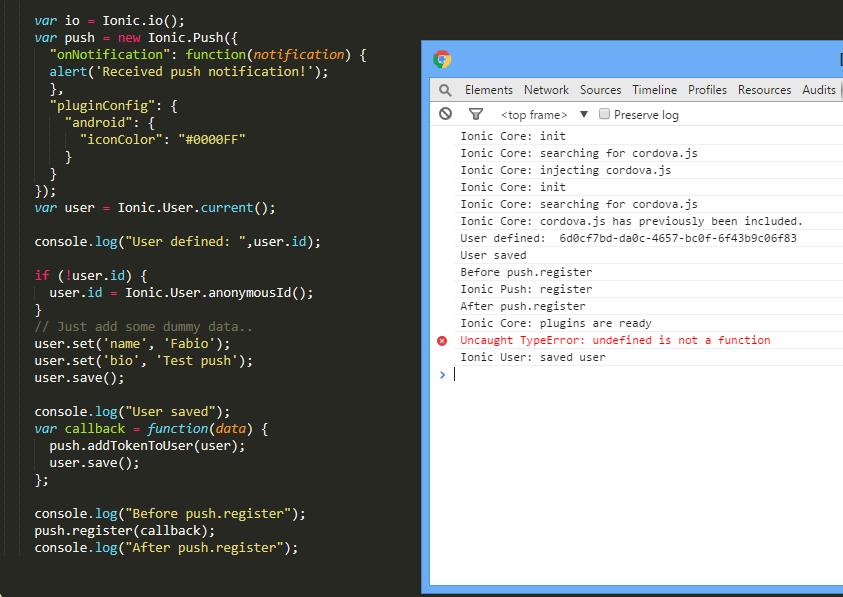Click the 'After push.register' console log line

523,306
